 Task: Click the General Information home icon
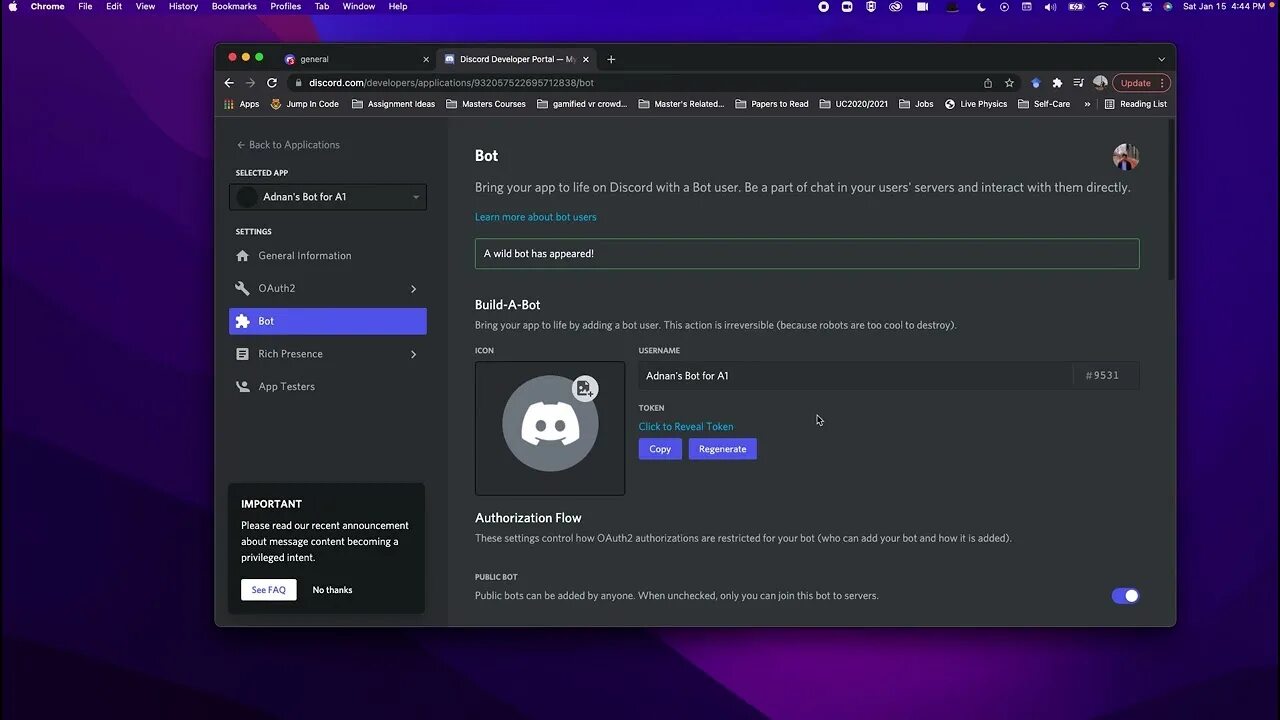click(x=242, y=256)
